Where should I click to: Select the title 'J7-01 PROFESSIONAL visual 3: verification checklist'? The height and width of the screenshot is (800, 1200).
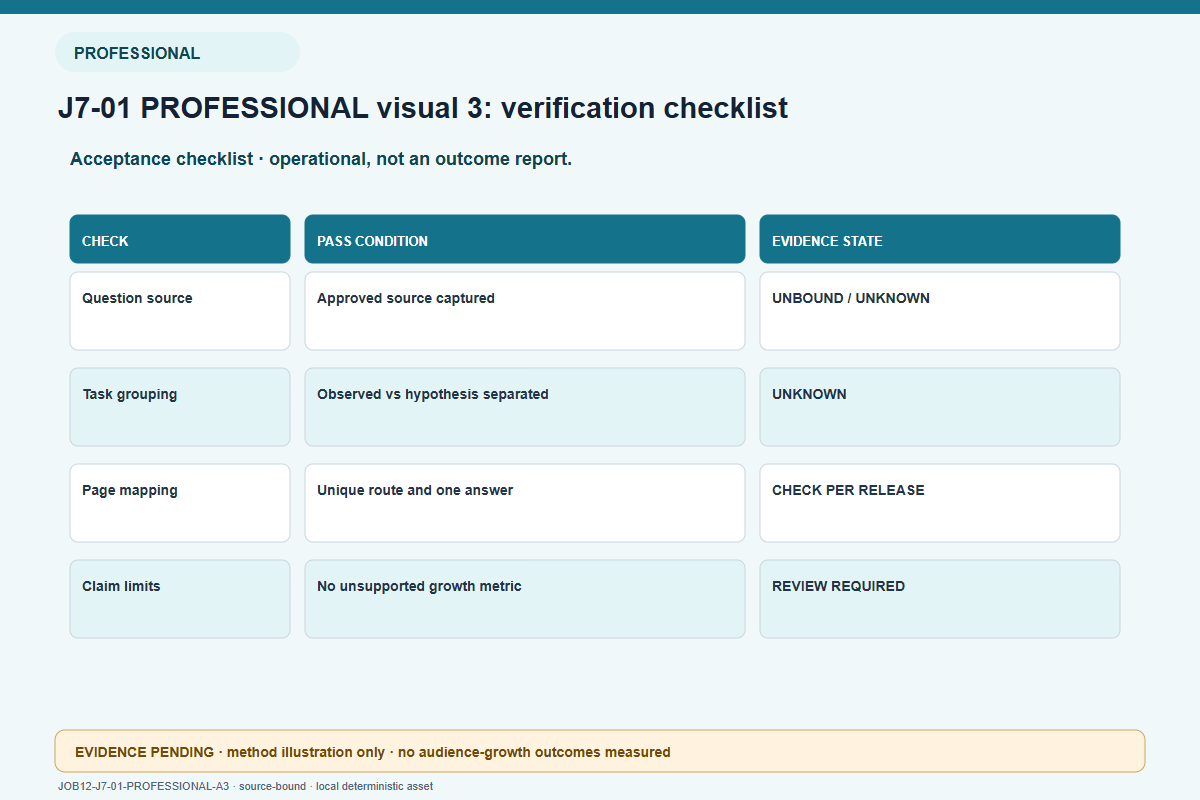423,108
